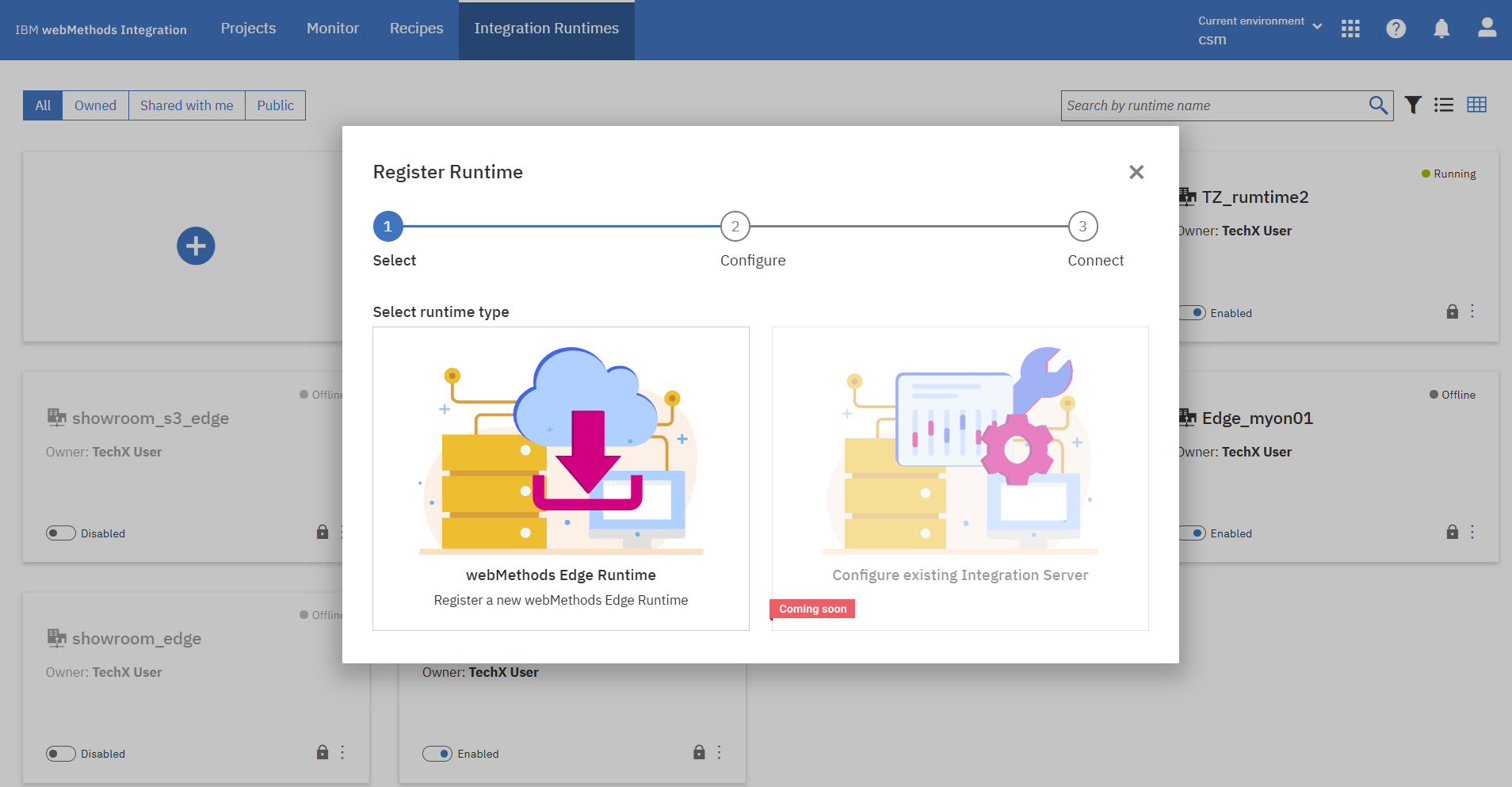Open the app switcher grid icon
The width and height of the screenshot is (1512, 787).
pyautogui.click(x=1350, y=29)
